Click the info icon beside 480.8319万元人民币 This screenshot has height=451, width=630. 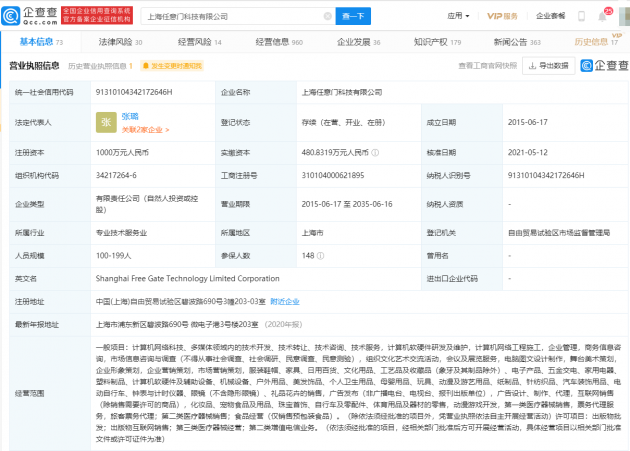point(375,153)
